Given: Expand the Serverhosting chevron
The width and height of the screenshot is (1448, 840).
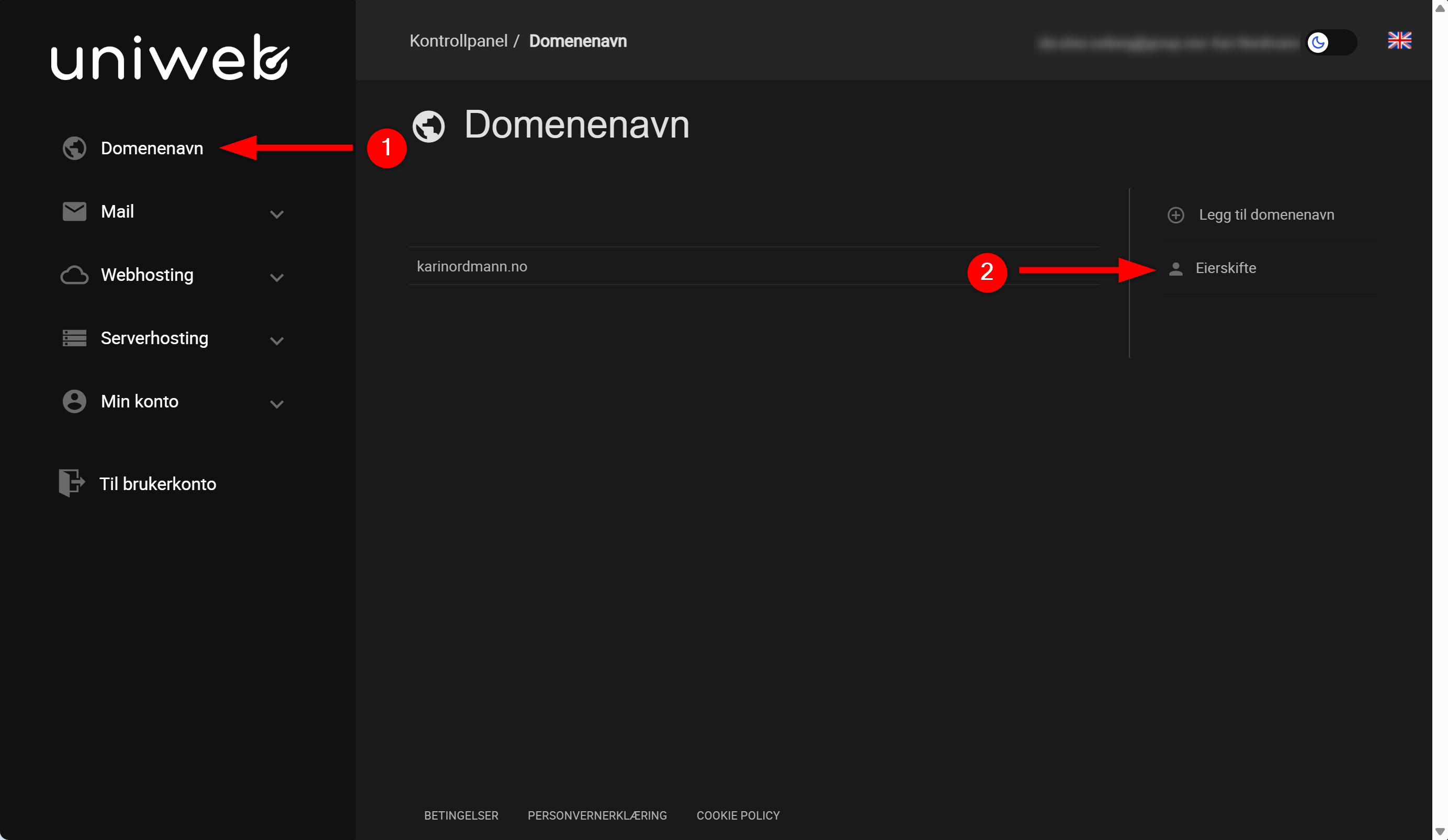Looking at the screenshot, I should tap(277, 340).
